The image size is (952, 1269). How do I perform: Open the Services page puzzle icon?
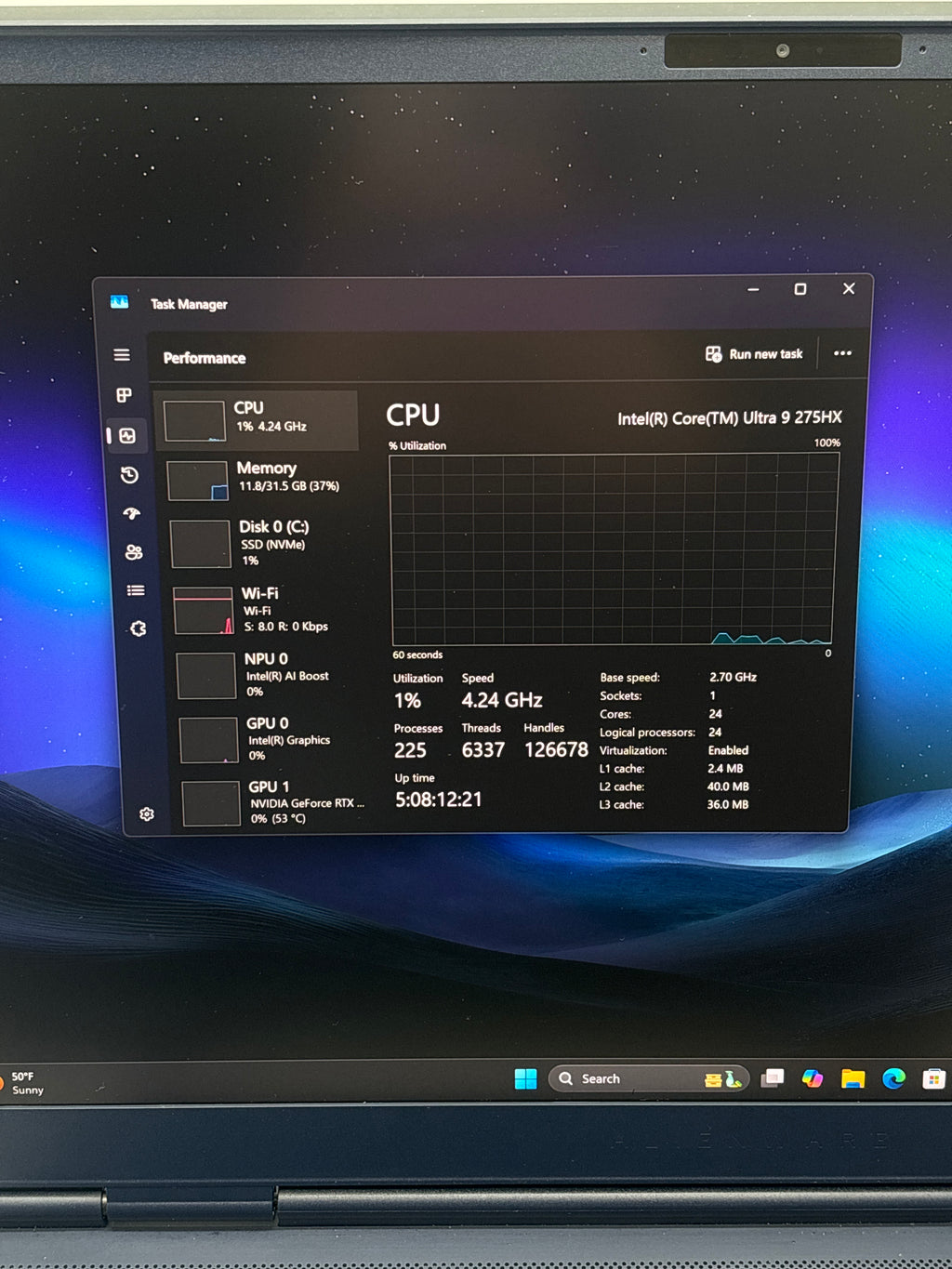[139, 628]
